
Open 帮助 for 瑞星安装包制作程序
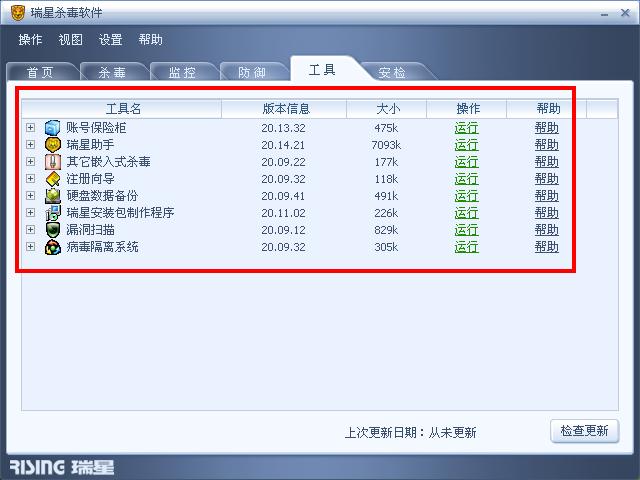[x=547, y=213]
